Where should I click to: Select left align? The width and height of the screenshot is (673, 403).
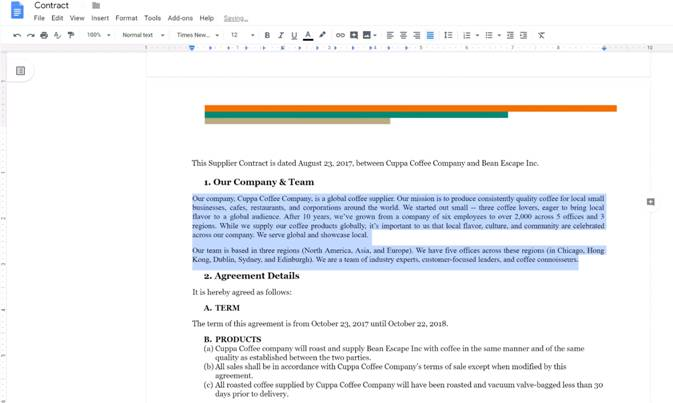pyautogui.click(x=390, y=35)
